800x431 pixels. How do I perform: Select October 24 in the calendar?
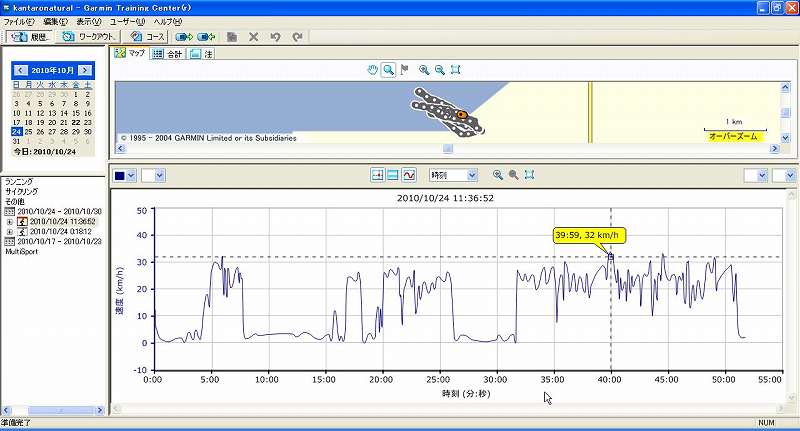pyautogui.click(x=16, y=132)
